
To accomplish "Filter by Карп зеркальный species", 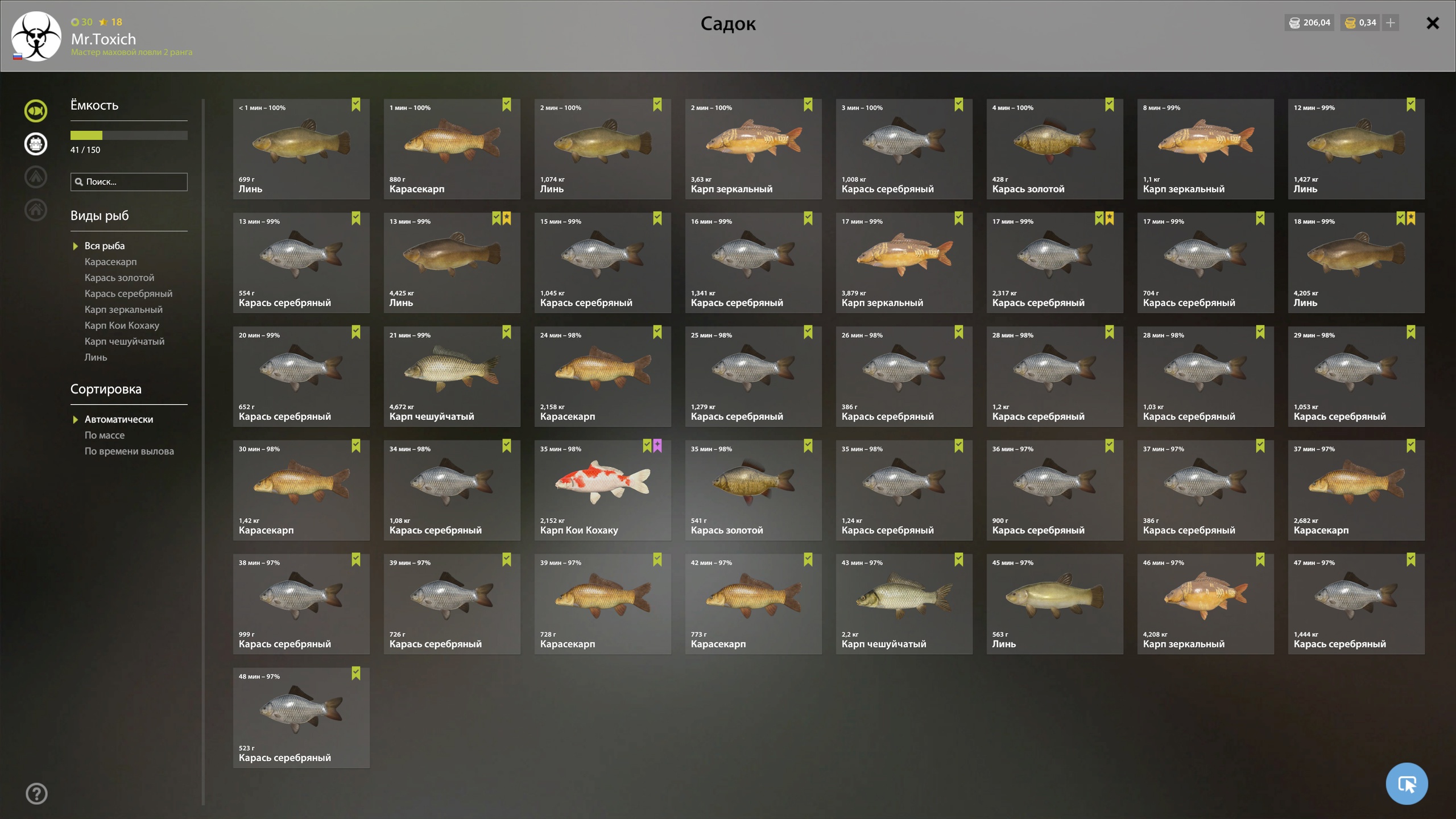I will pos(123,309).
